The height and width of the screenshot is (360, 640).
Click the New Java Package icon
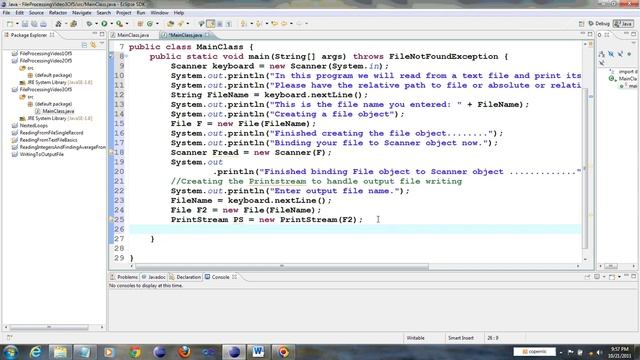pyautogui.click(x=140, y=24)
